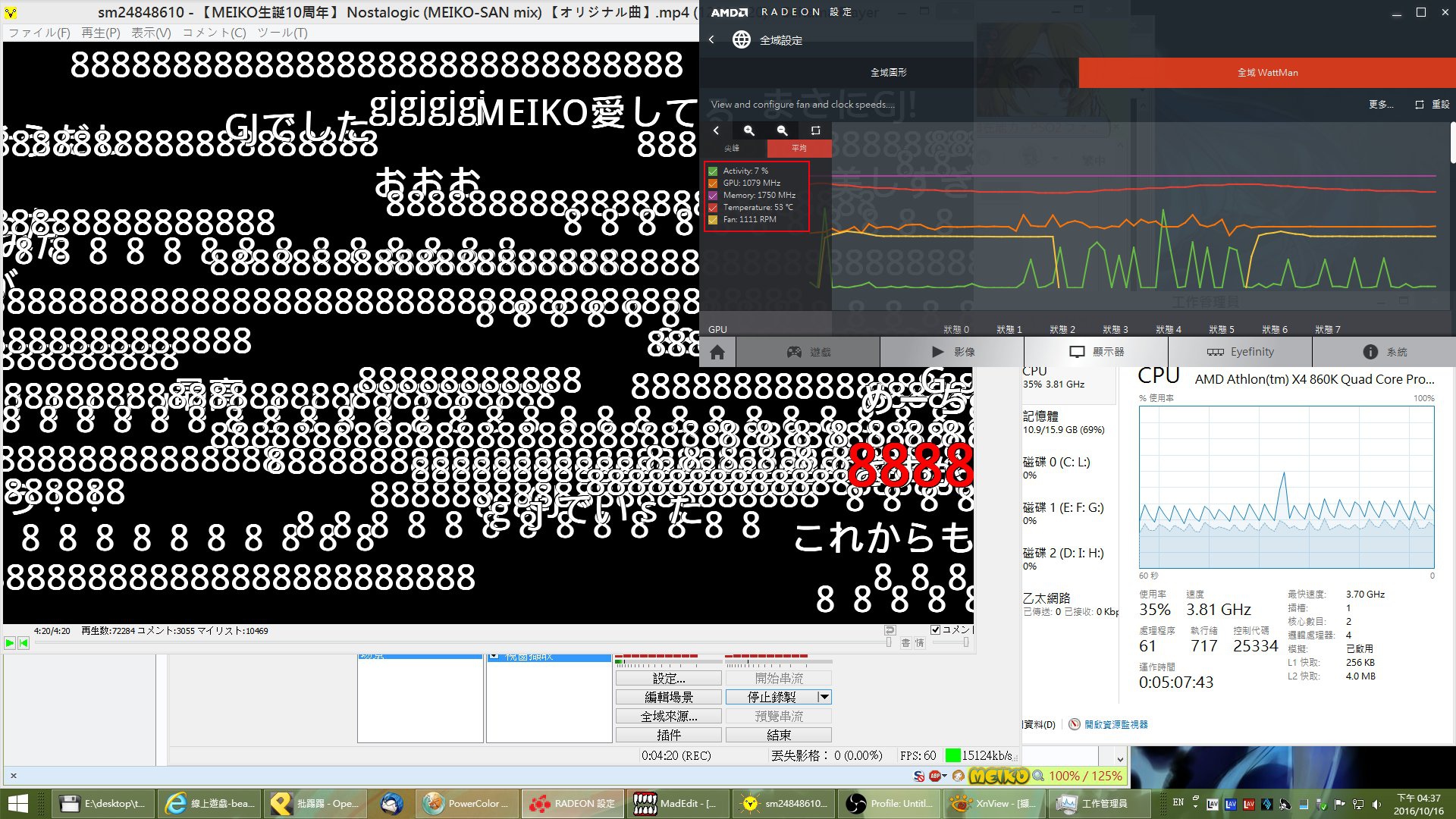Toggle the GPU 1079 MHz line checkbox
Viewport: 1456px width, 819px height.
[x=713, y=184]
